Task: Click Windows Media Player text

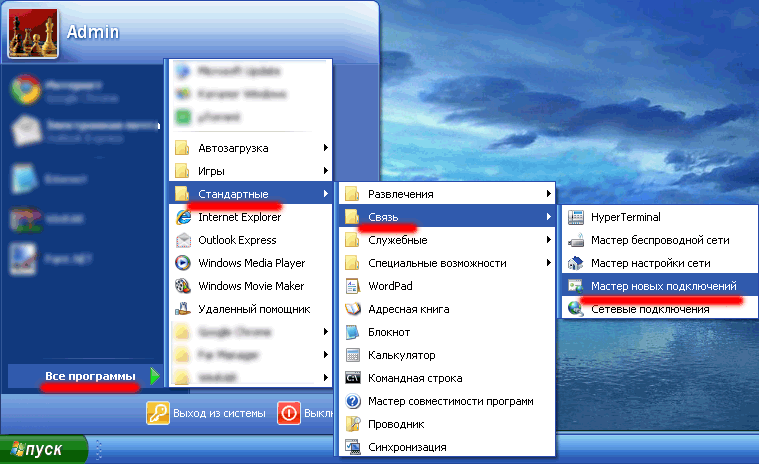Action: (x=252, y=263)
